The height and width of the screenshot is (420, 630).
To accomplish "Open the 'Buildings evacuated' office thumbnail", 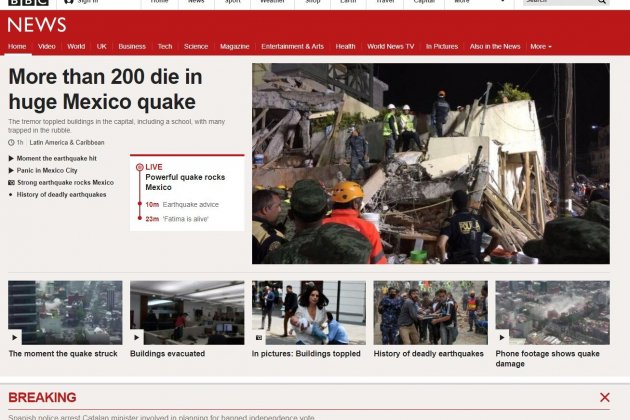I will coord(187,313).
